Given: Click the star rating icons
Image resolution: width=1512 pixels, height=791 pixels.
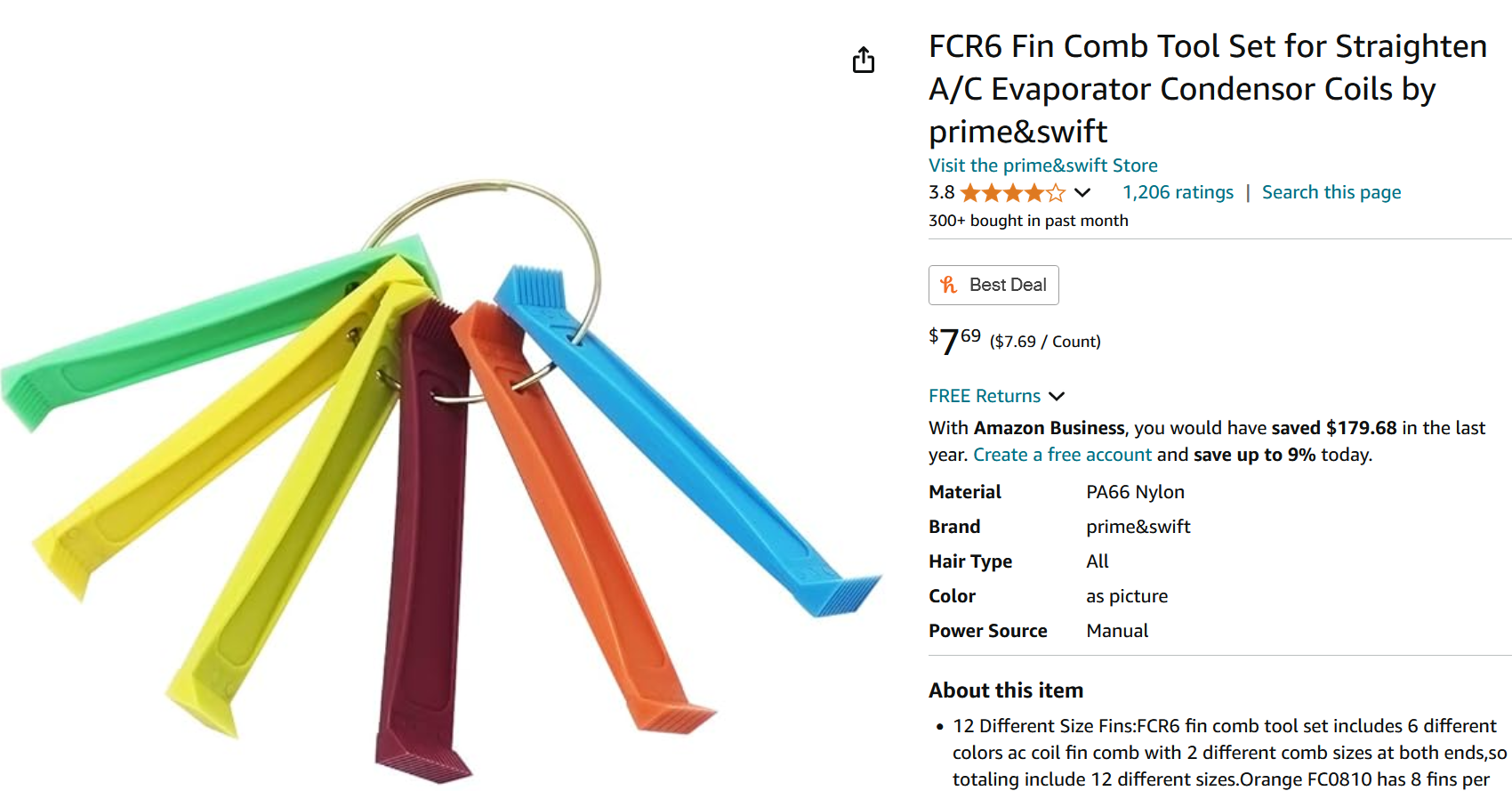Looking at the screenshot, I should point(1012,193).
